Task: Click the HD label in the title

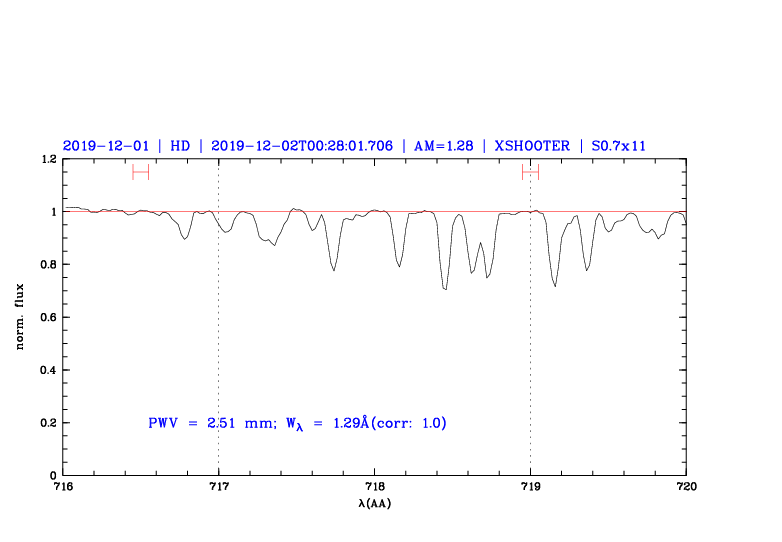Action: point(180,145)
